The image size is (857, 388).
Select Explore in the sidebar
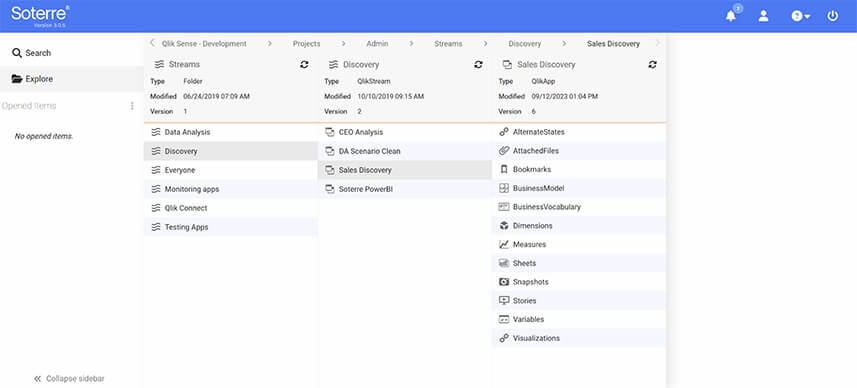(72, 79)
